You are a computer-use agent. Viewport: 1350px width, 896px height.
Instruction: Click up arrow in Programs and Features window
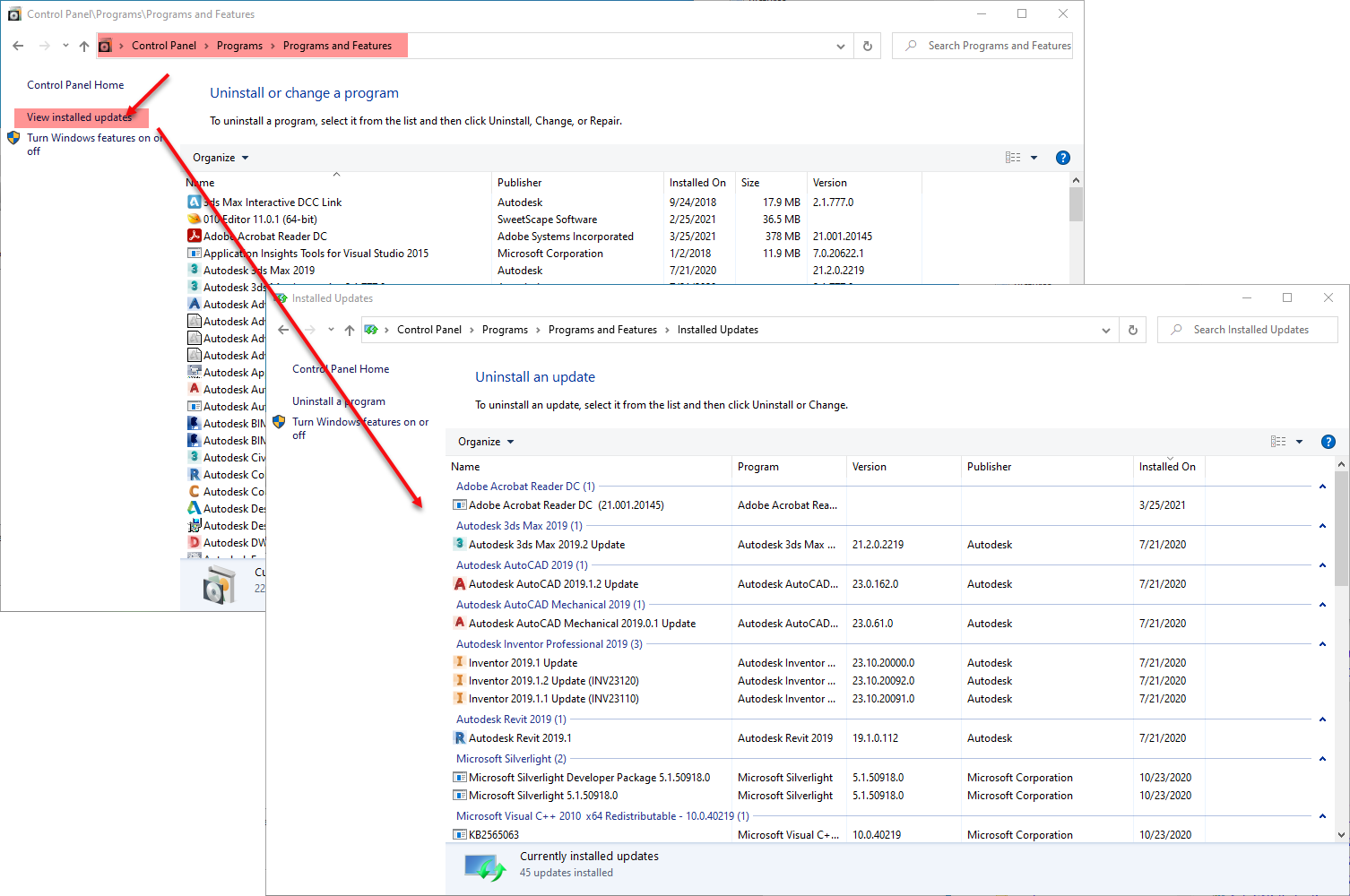point(84,46)
